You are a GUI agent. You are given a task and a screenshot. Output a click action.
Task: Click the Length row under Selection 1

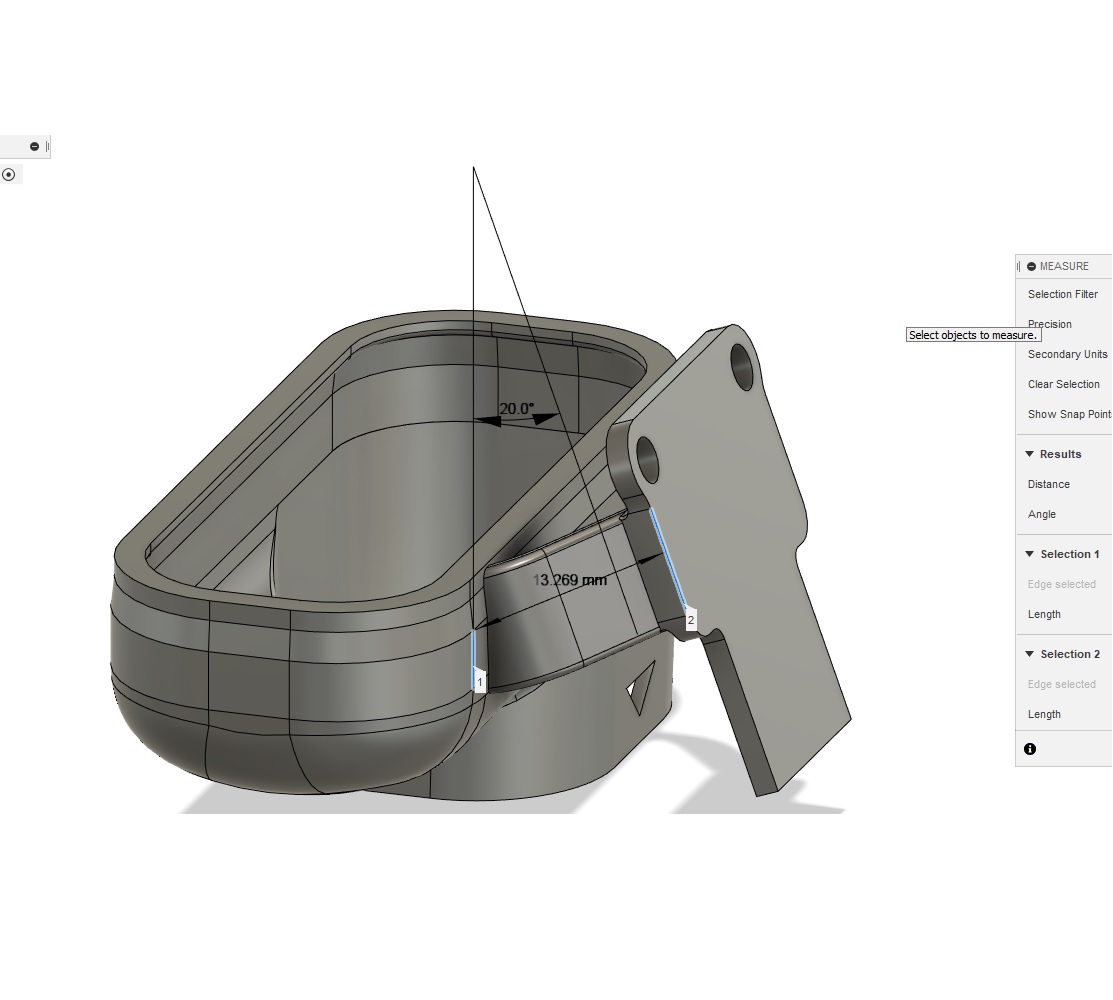tap(1044, 614)
